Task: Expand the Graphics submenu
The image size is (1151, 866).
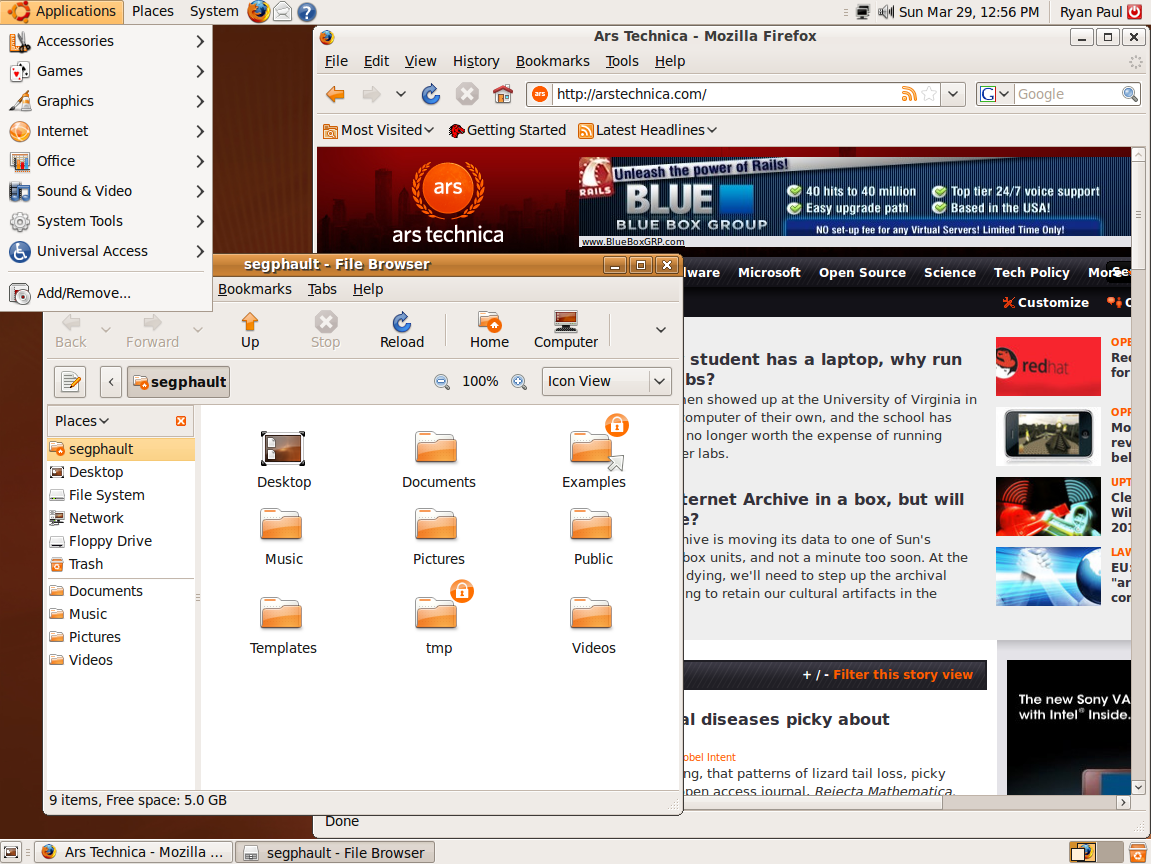Action: tap(106, 101)
